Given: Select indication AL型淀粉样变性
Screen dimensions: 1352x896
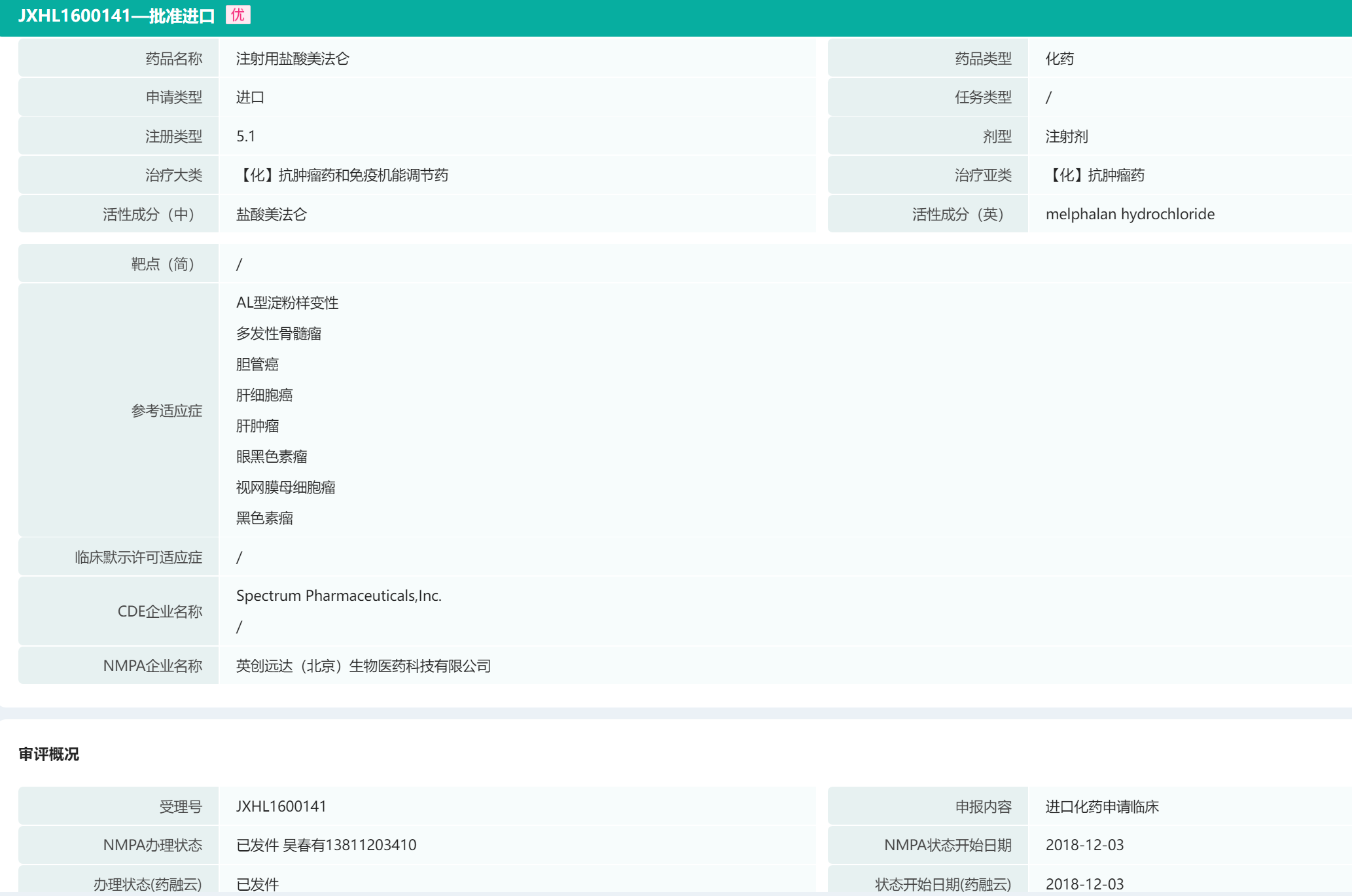Looking at the screenshot, I should click(287, 303).
